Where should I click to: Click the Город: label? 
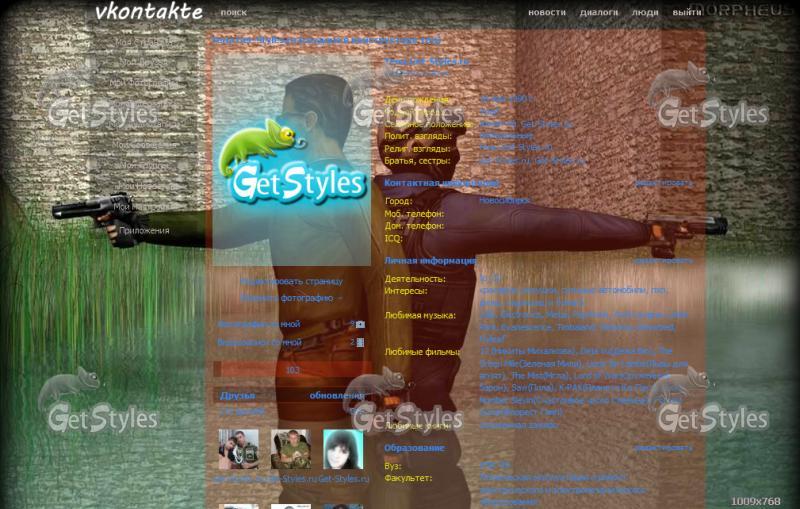point(398,201)
